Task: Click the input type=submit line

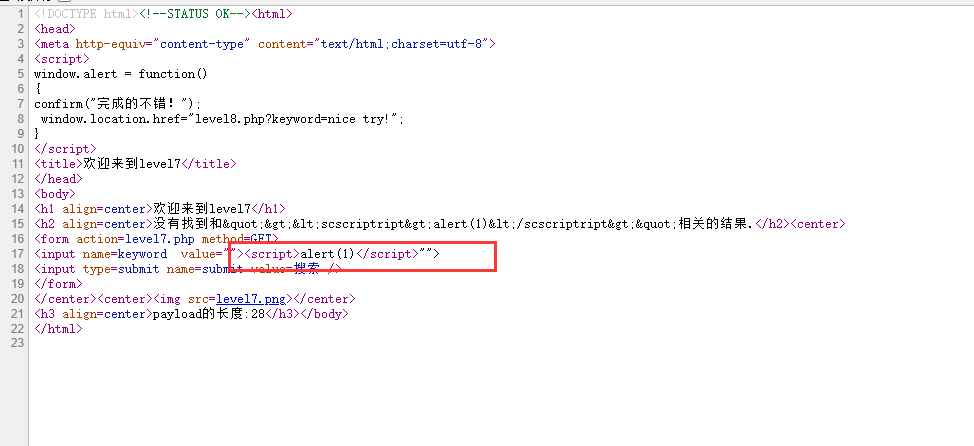Action: point(188,269)
